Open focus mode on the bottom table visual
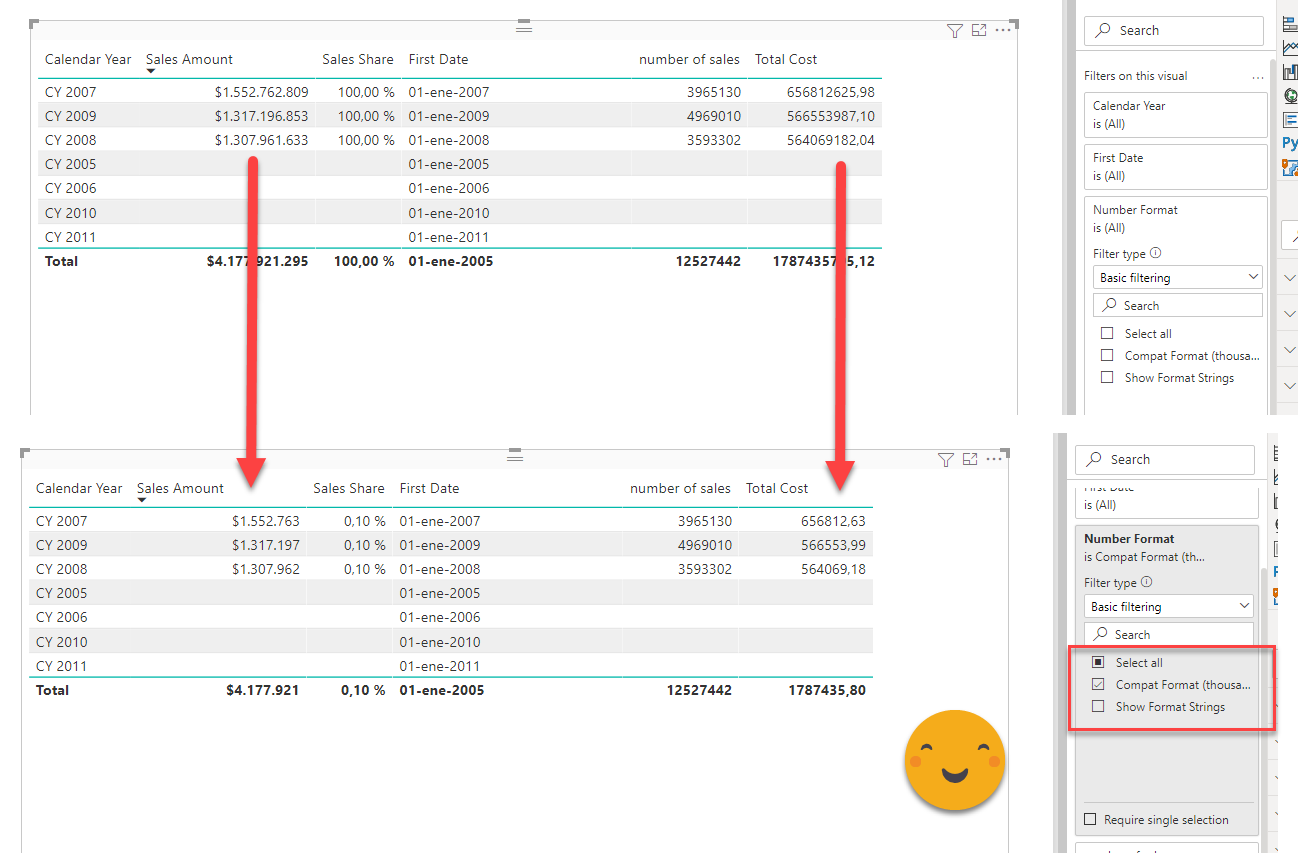Viewport: 1298px width, 853px height. (x=970, y=460)
